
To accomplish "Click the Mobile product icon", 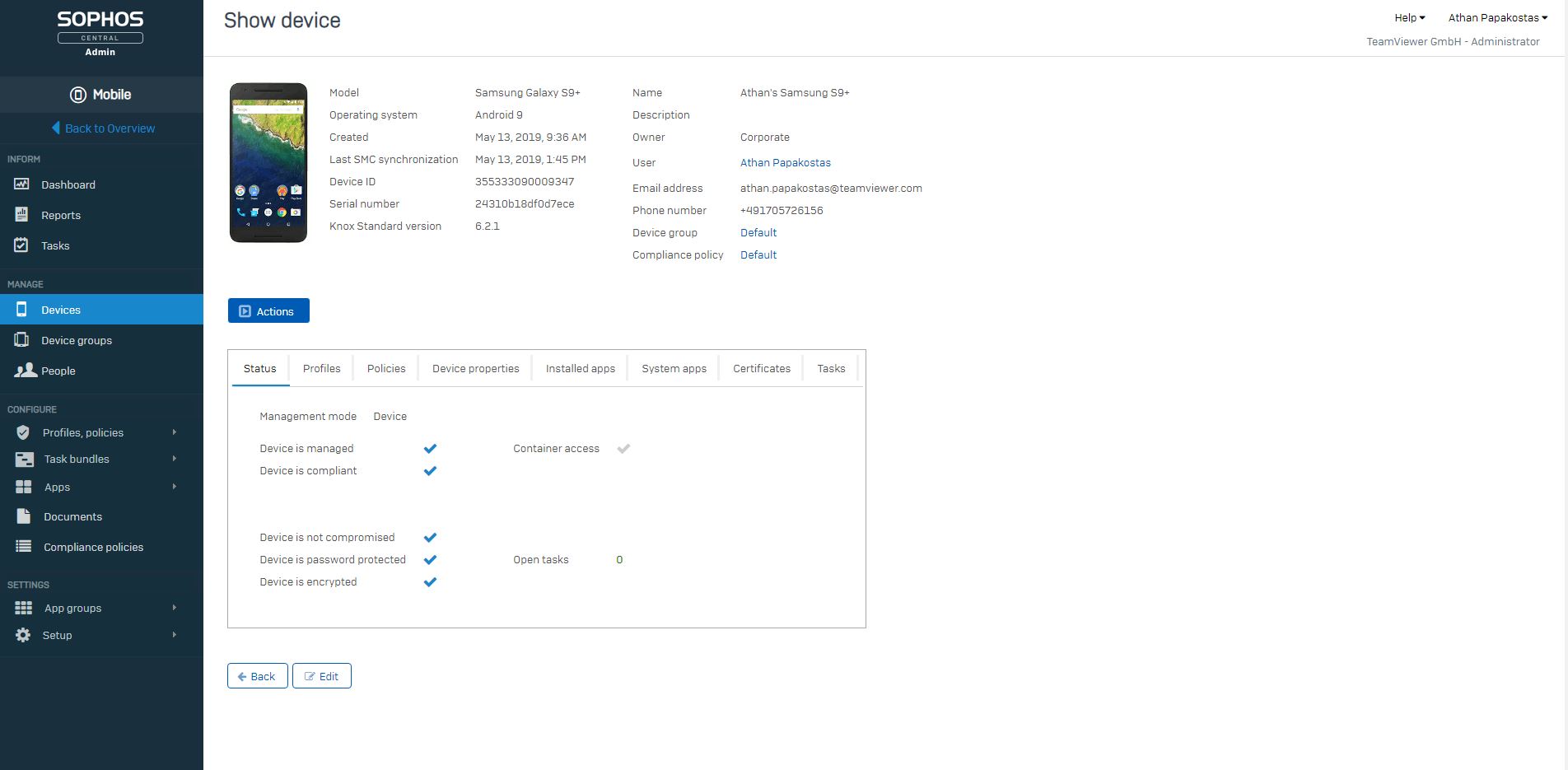I will point(78,95).
